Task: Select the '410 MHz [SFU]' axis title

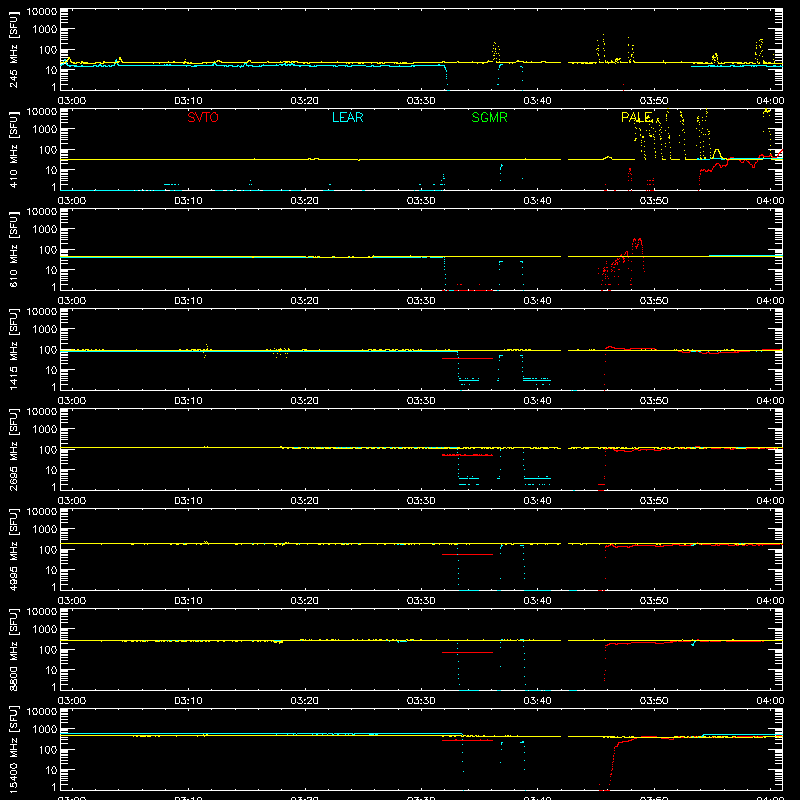Action: point(13,149)
